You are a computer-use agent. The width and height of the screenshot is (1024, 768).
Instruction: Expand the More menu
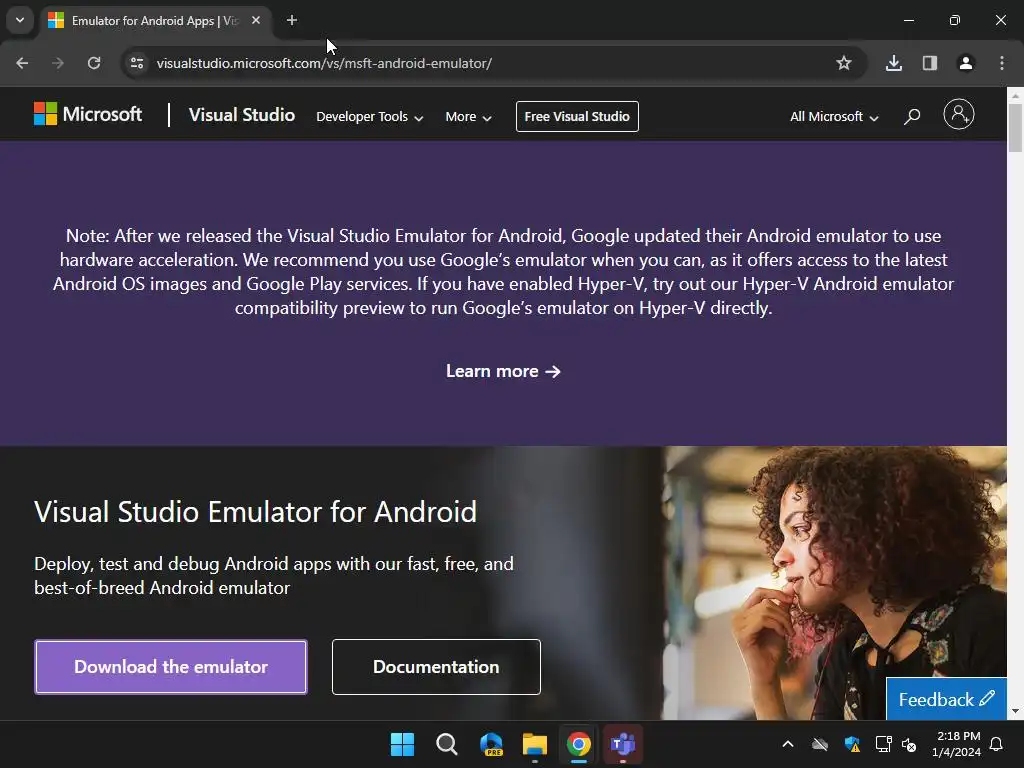click(468, 117)
